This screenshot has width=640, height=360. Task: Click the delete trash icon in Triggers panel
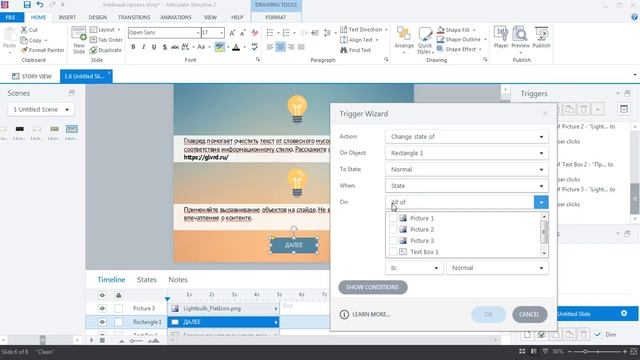pyautogui.click(x=583, y=109)
